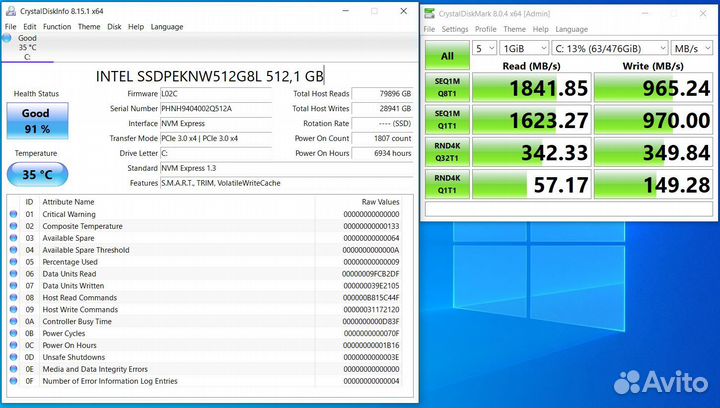
Task: Click the Power On Count value 1807 count
Action: coord(382,138)
